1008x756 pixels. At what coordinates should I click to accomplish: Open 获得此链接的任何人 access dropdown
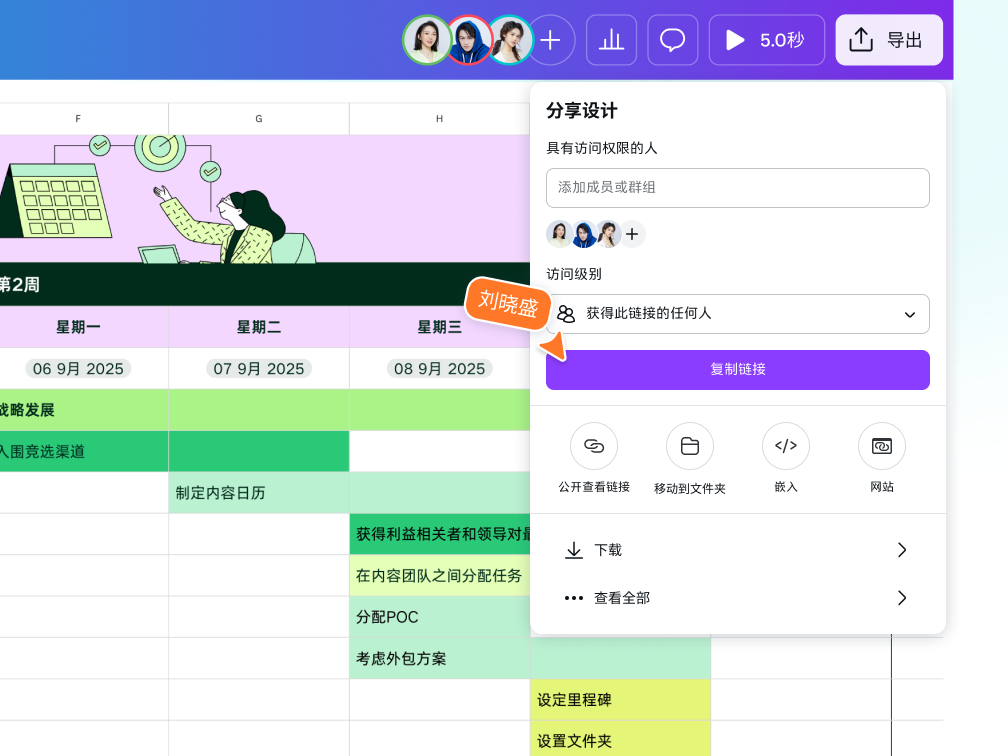tap(737, 314)
